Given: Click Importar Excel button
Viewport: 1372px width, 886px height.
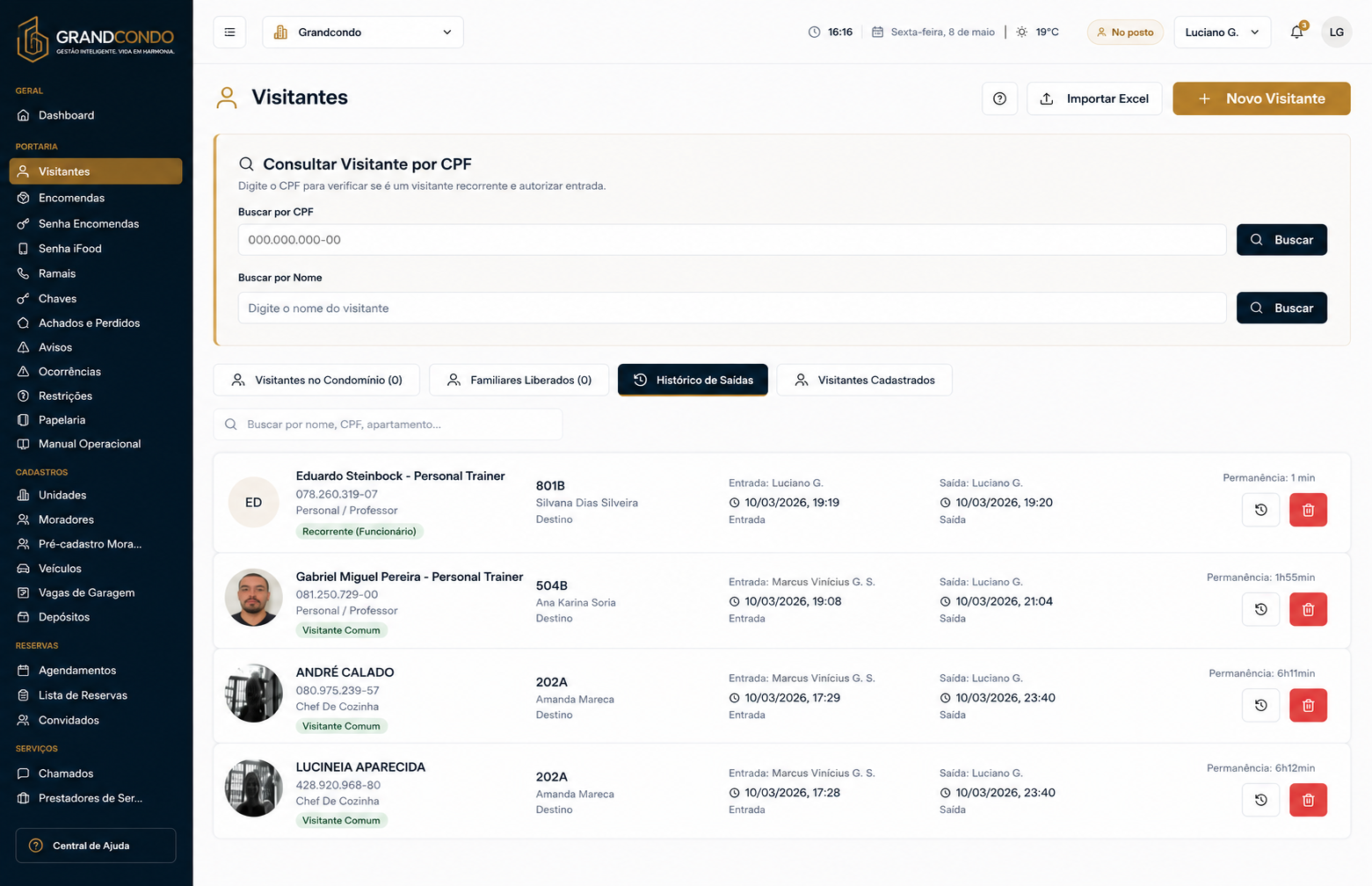Looking at the screenshot, I should coord(1094,98).
